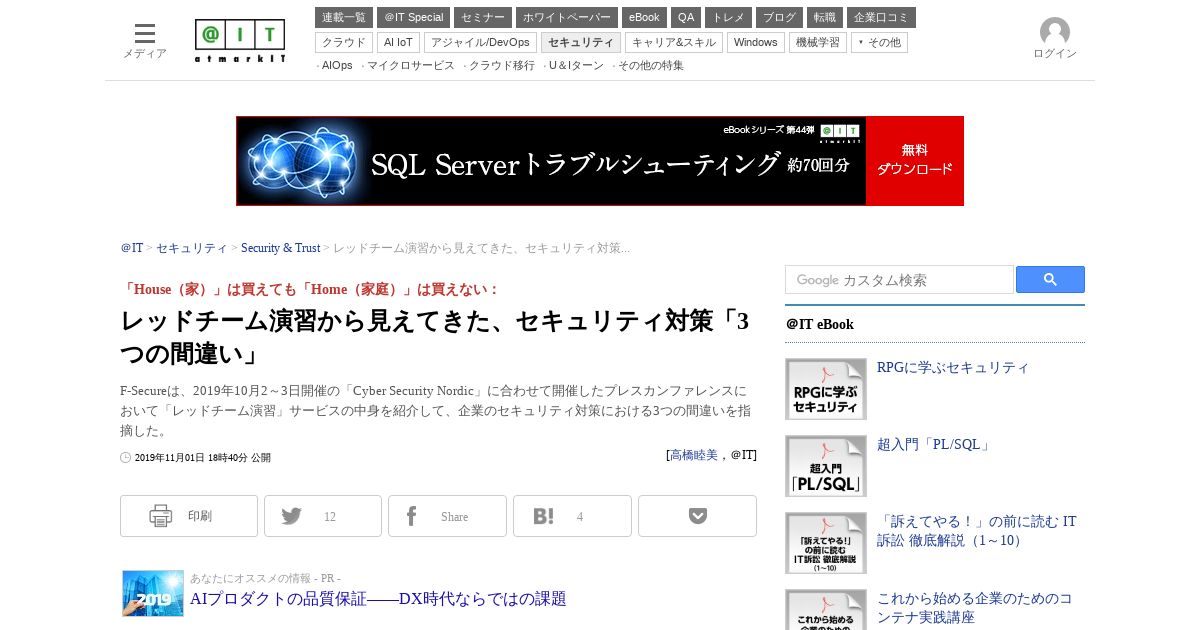
Task: Go to the @IT atmarkIT logo home
Action: pyautogui.click(x=240, y=41)
